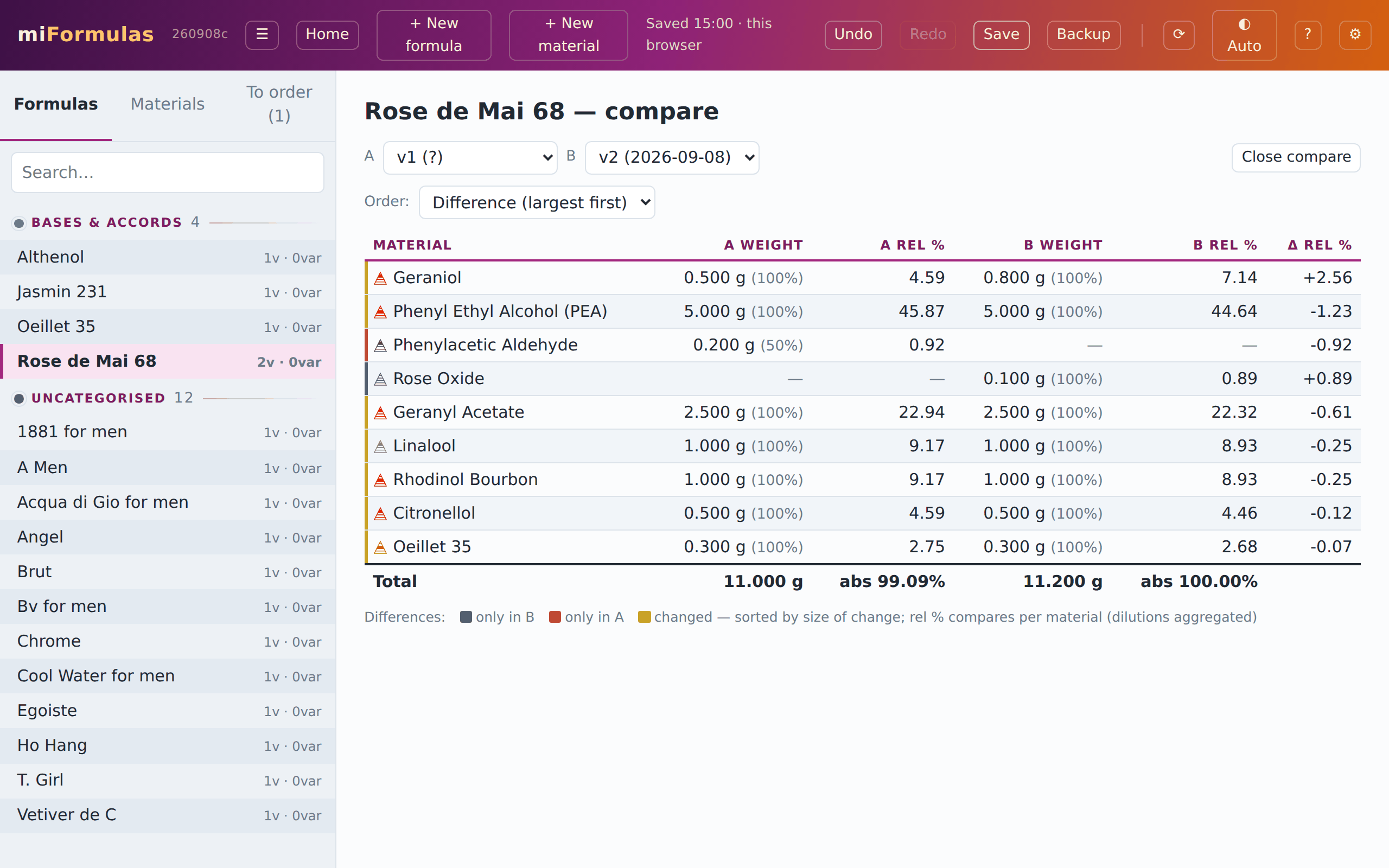This screenshot has height=868, width=1389.
Task: Switch to the Materials tab
Action: (167, 105)
